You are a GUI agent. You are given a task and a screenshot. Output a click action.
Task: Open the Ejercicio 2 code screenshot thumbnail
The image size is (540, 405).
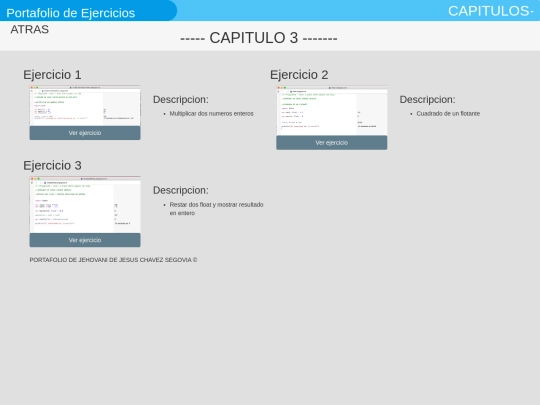pyautogui.click(x=331, y=111)
